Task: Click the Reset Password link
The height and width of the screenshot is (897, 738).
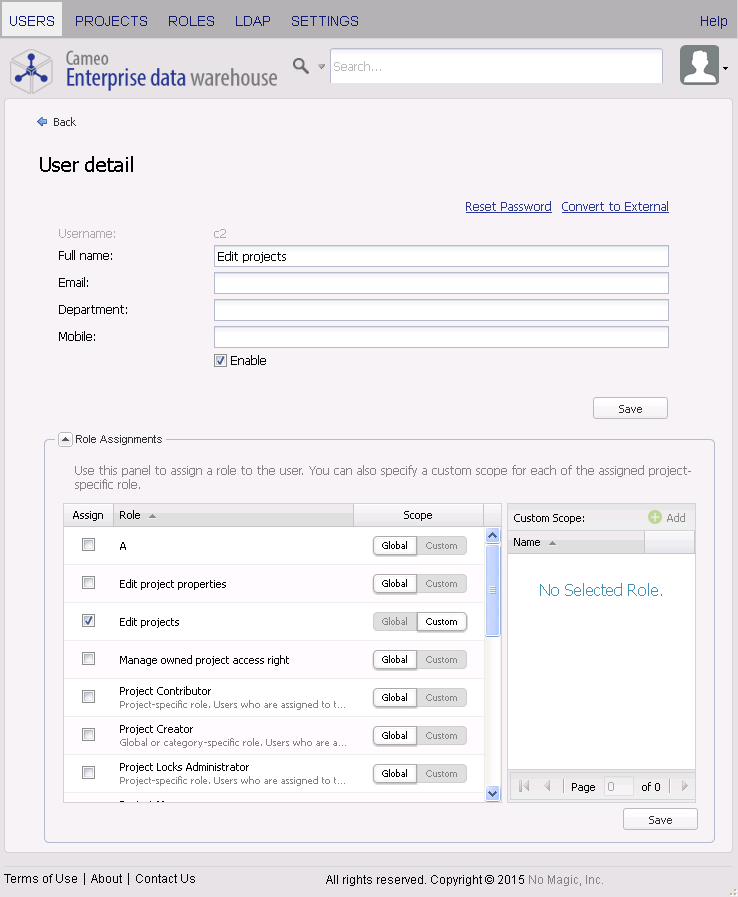Action: 508,207
